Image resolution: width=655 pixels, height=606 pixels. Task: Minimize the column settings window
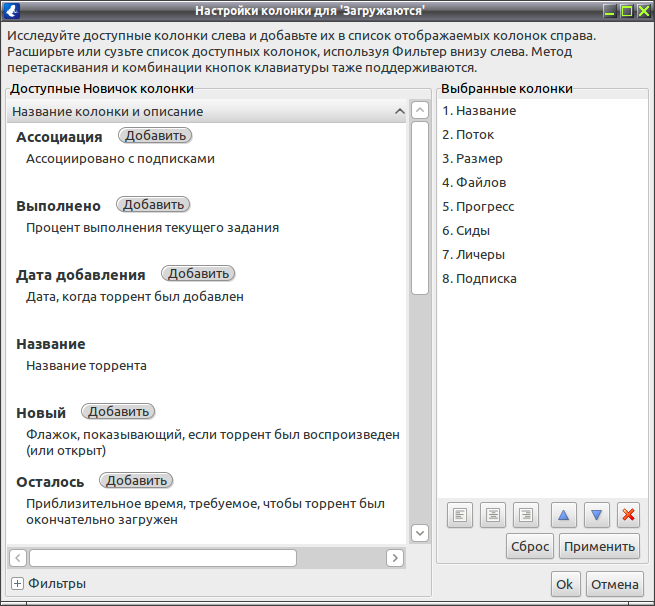pos(610,11)
